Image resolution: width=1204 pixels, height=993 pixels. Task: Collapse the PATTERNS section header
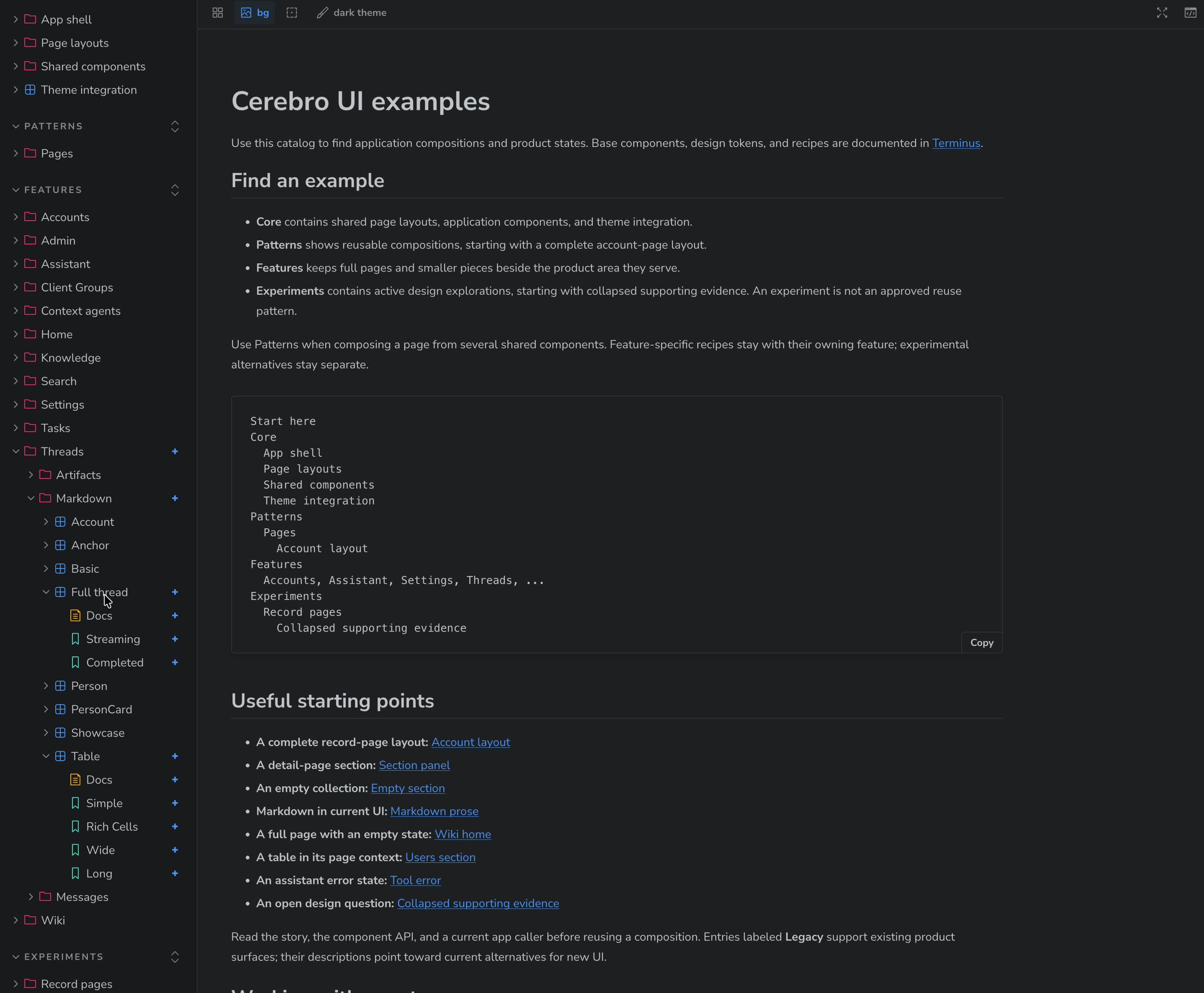[x=48, y=126]
